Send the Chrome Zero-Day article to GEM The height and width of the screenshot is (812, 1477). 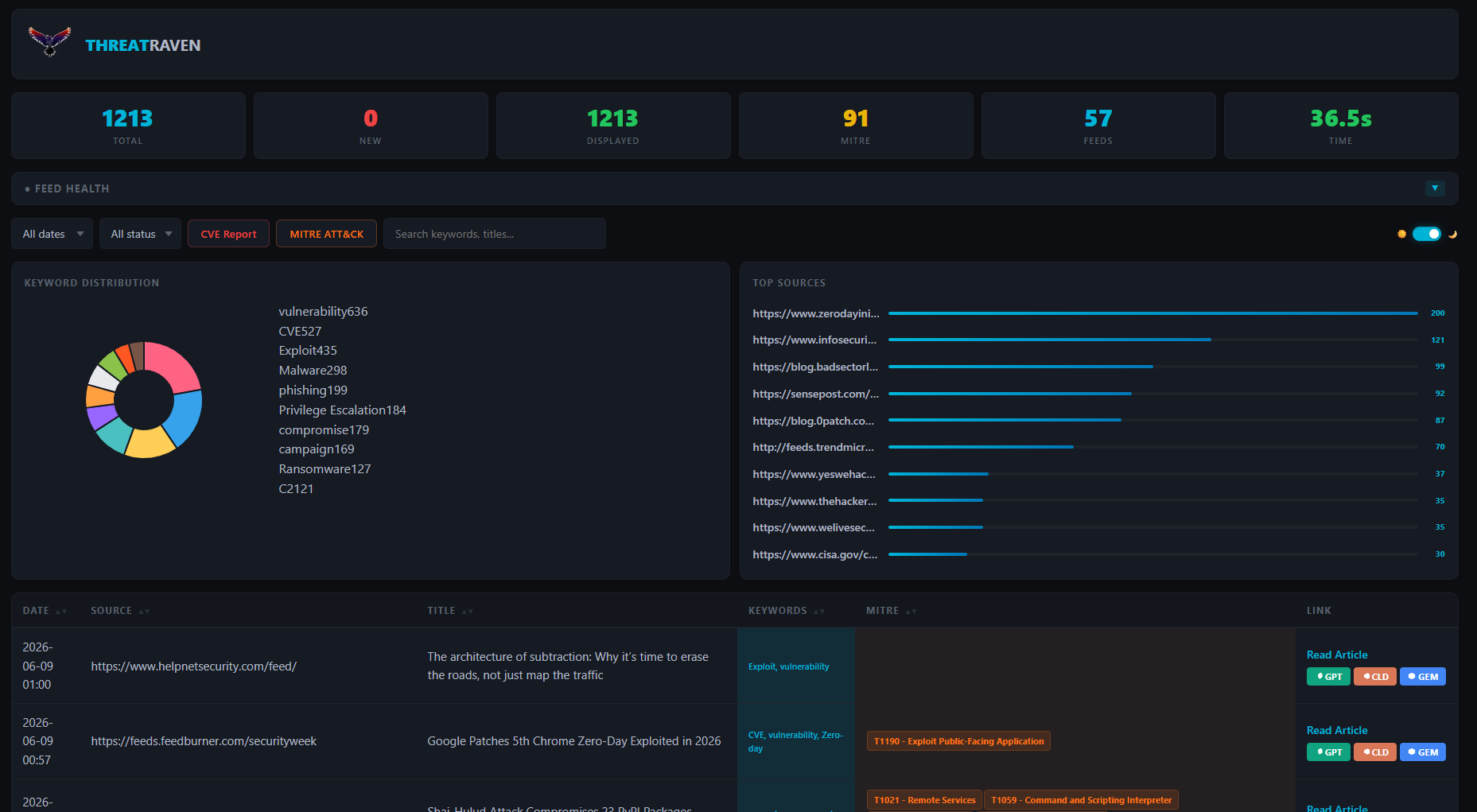(x=1423, y=752)
